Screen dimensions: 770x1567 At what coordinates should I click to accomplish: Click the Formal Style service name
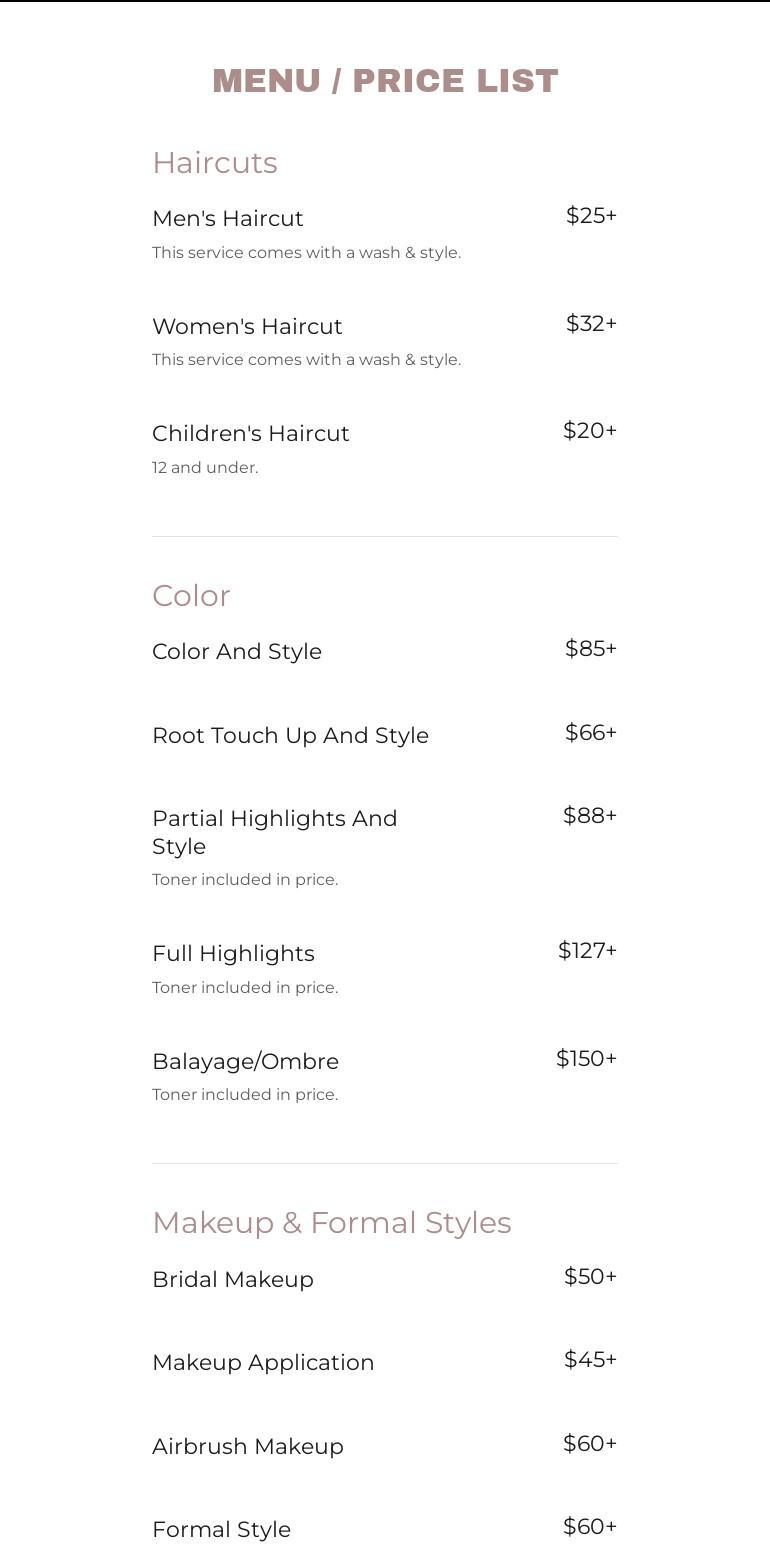tap(222, 1530)
